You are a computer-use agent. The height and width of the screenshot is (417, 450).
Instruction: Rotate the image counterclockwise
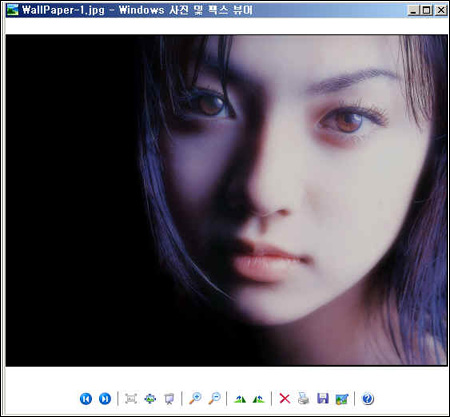[x=259, y=399]
